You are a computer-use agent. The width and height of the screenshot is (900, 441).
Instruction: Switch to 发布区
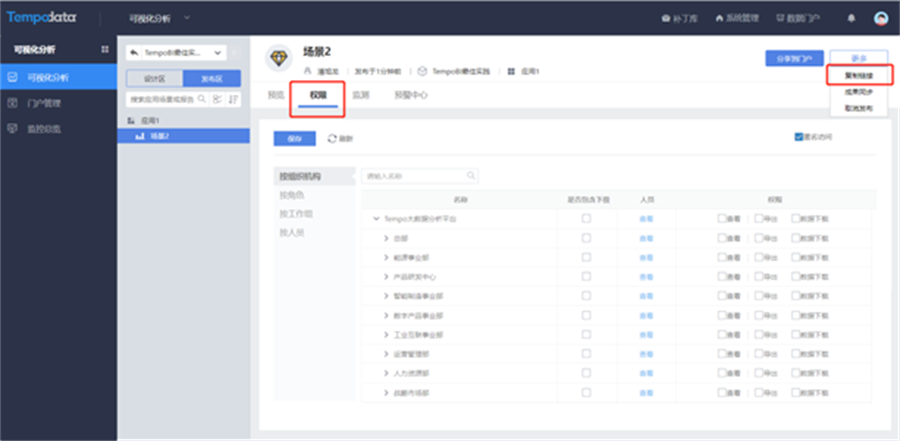(x=212, y=79)
